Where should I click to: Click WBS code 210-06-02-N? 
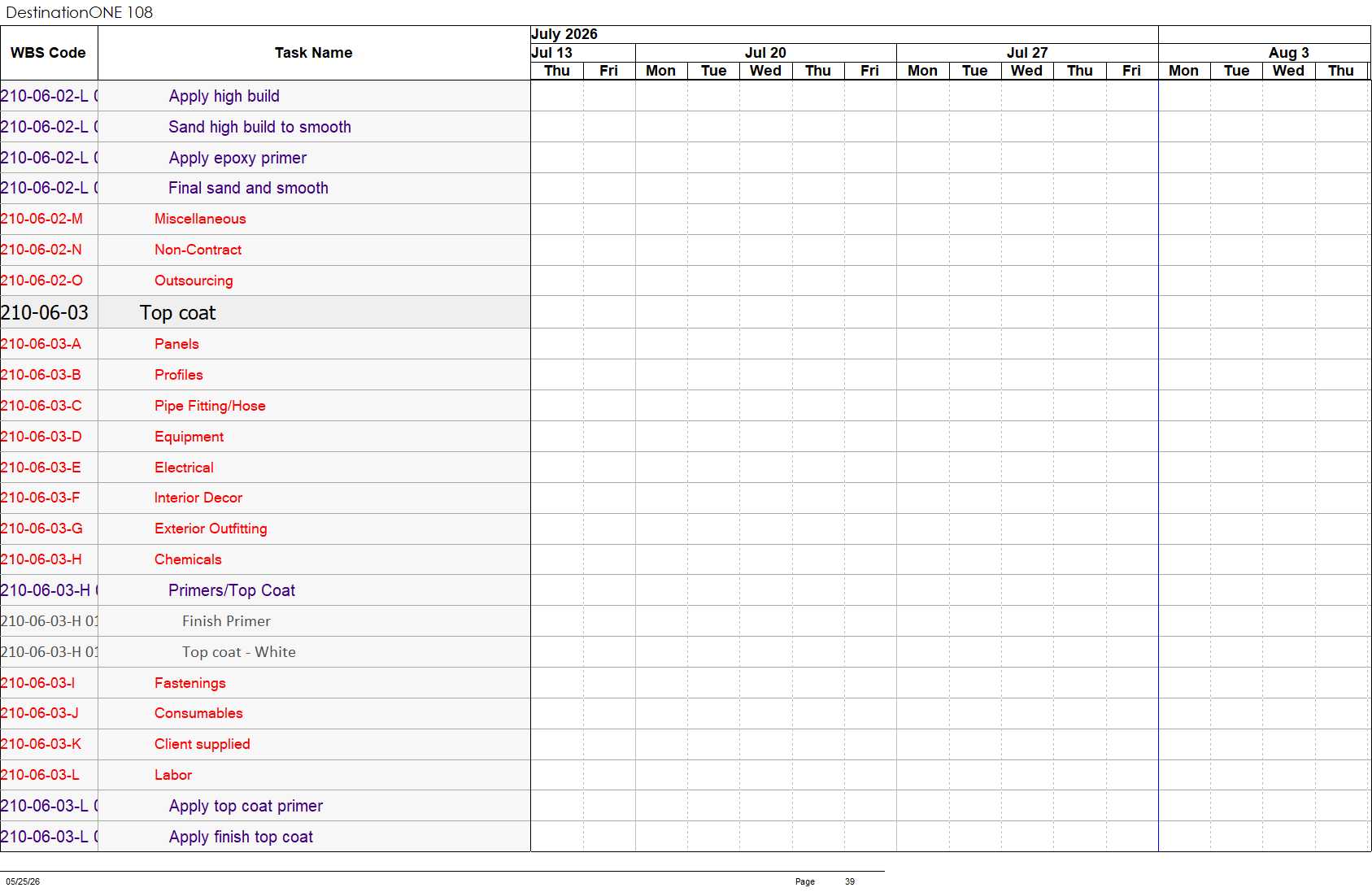41,250
